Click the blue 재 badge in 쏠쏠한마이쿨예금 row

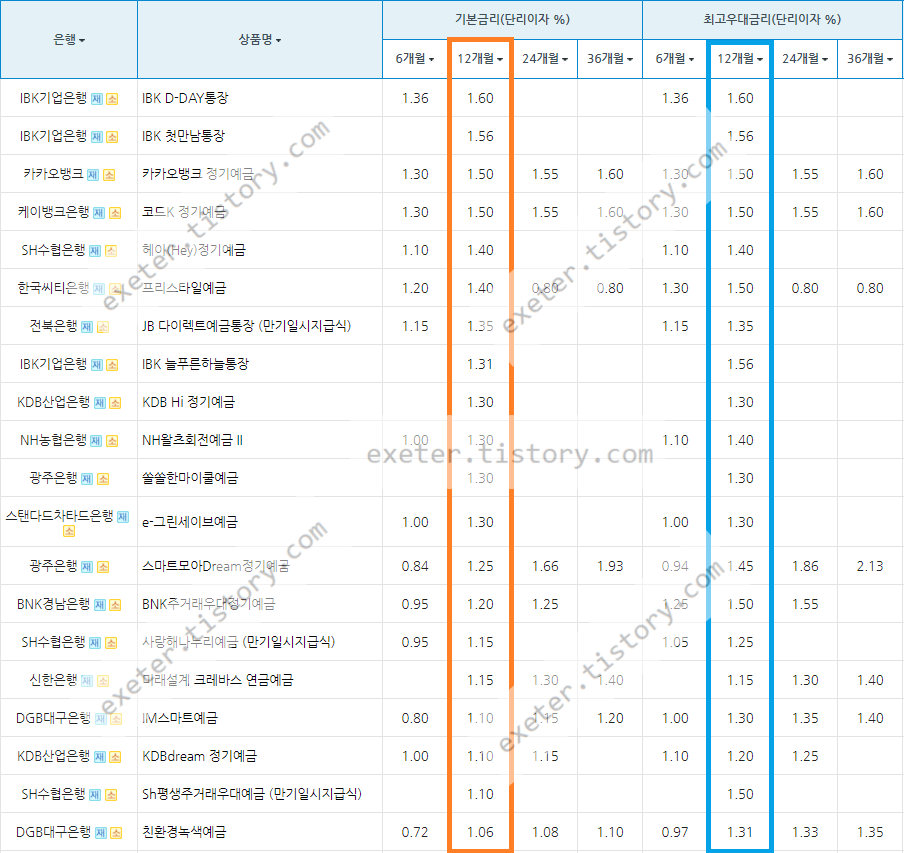pyautogui.click(x=86, y=479)
